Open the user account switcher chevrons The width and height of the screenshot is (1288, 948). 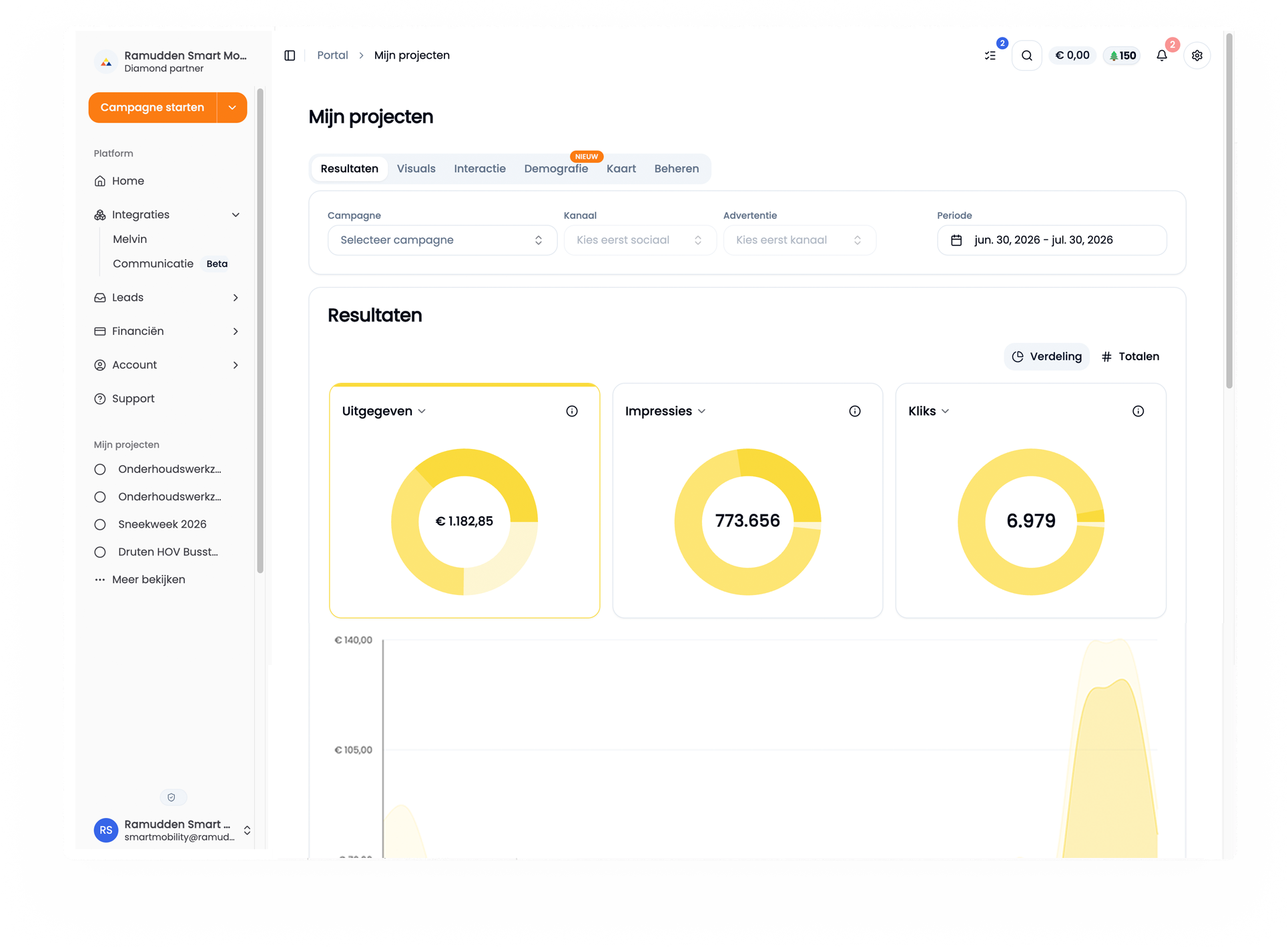[x=247, y=831]
